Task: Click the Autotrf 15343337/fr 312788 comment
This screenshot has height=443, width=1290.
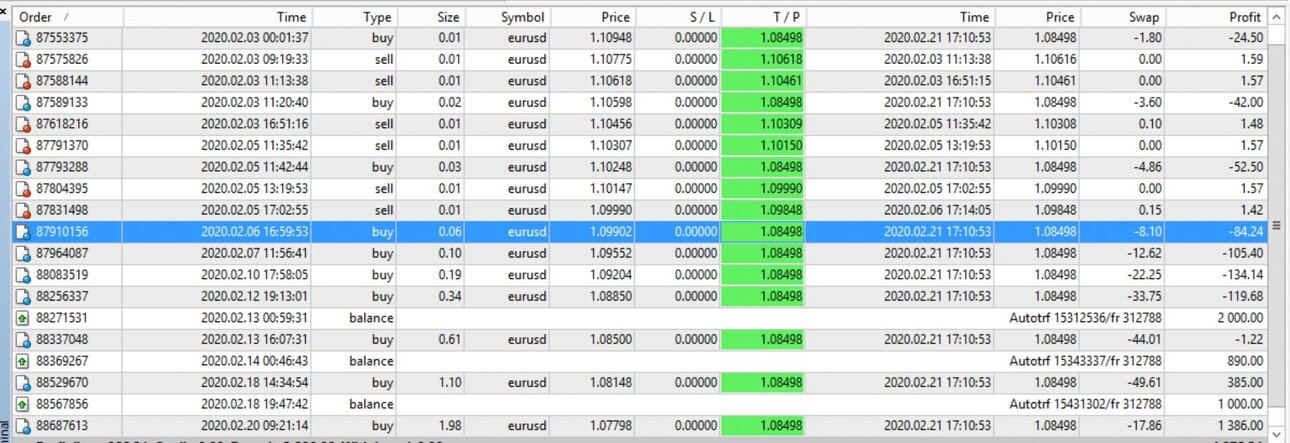Action: pyautogui.click(x=1086, y=361)
